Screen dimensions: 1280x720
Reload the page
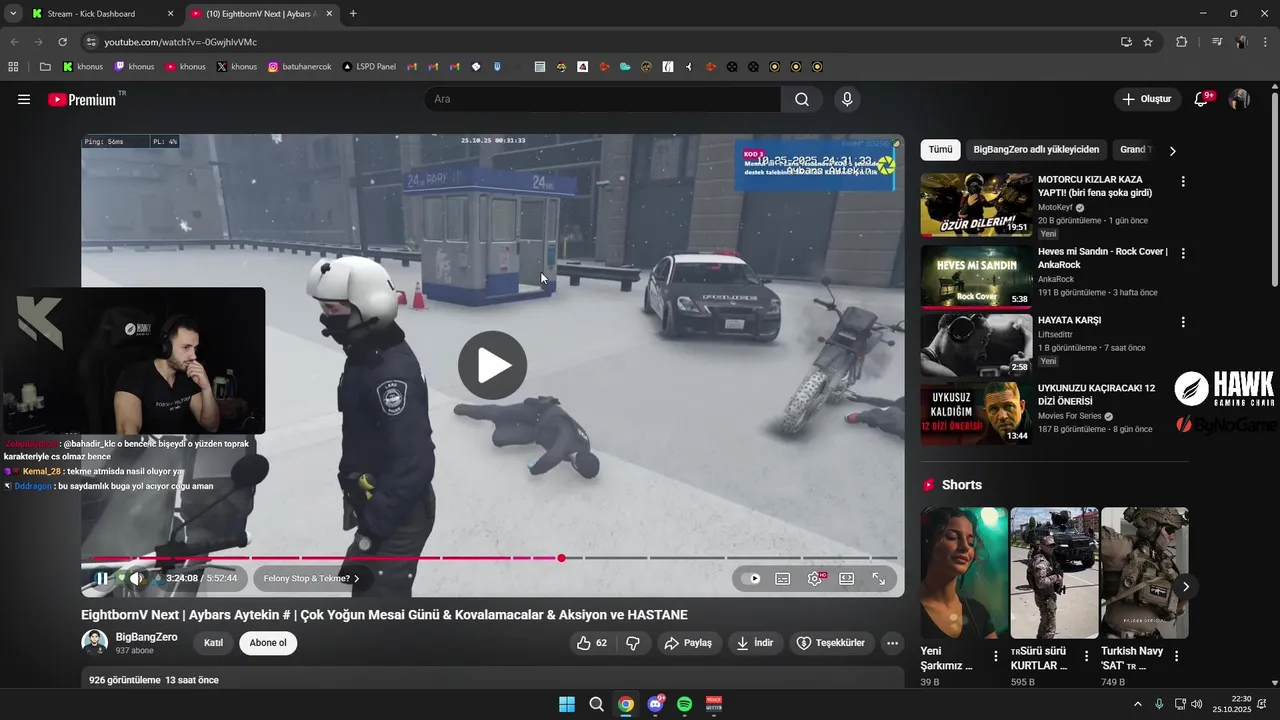tap(62, 42)
